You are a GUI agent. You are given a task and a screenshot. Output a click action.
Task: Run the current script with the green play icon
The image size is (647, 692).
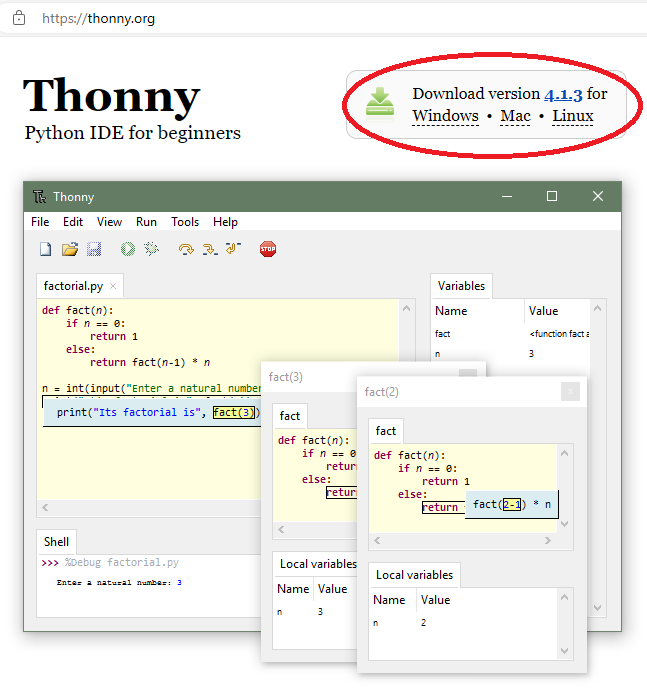[128, 249]
